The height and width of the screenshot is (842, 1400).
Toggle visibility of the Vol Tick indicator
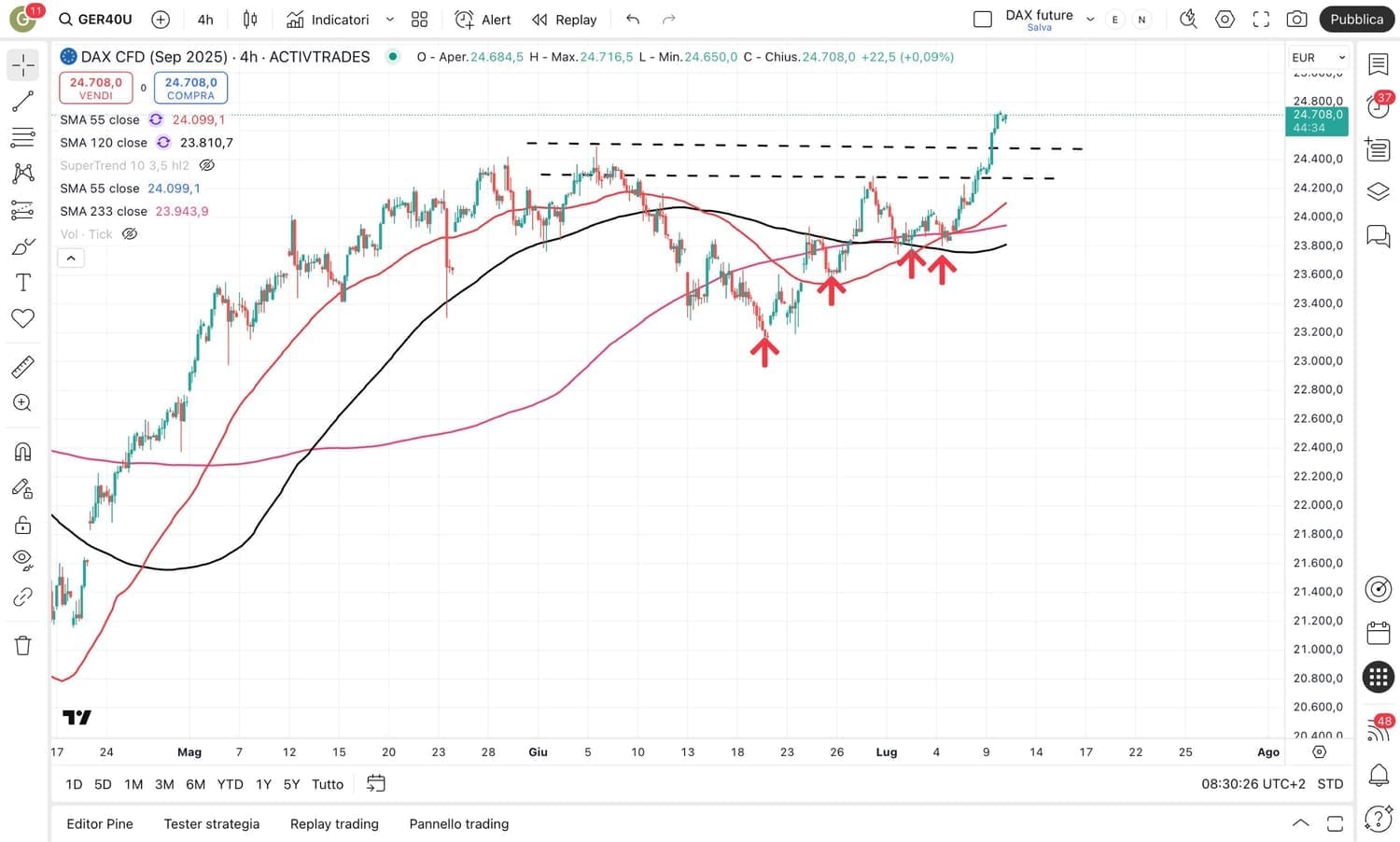(x=130, y=234)
